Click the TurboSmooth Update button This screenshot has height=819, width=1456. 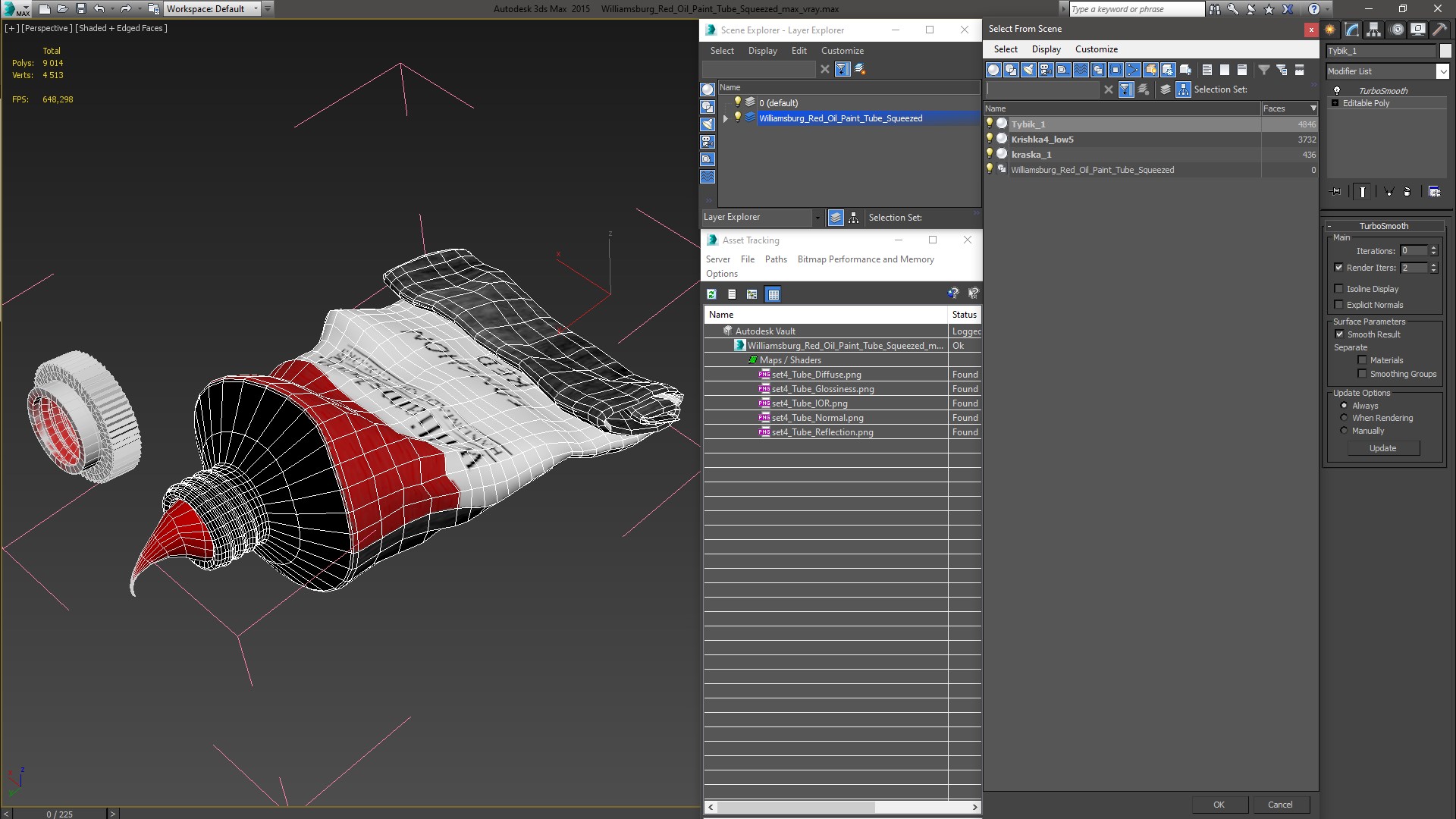pyautogui.click(x=1382, y=448)
